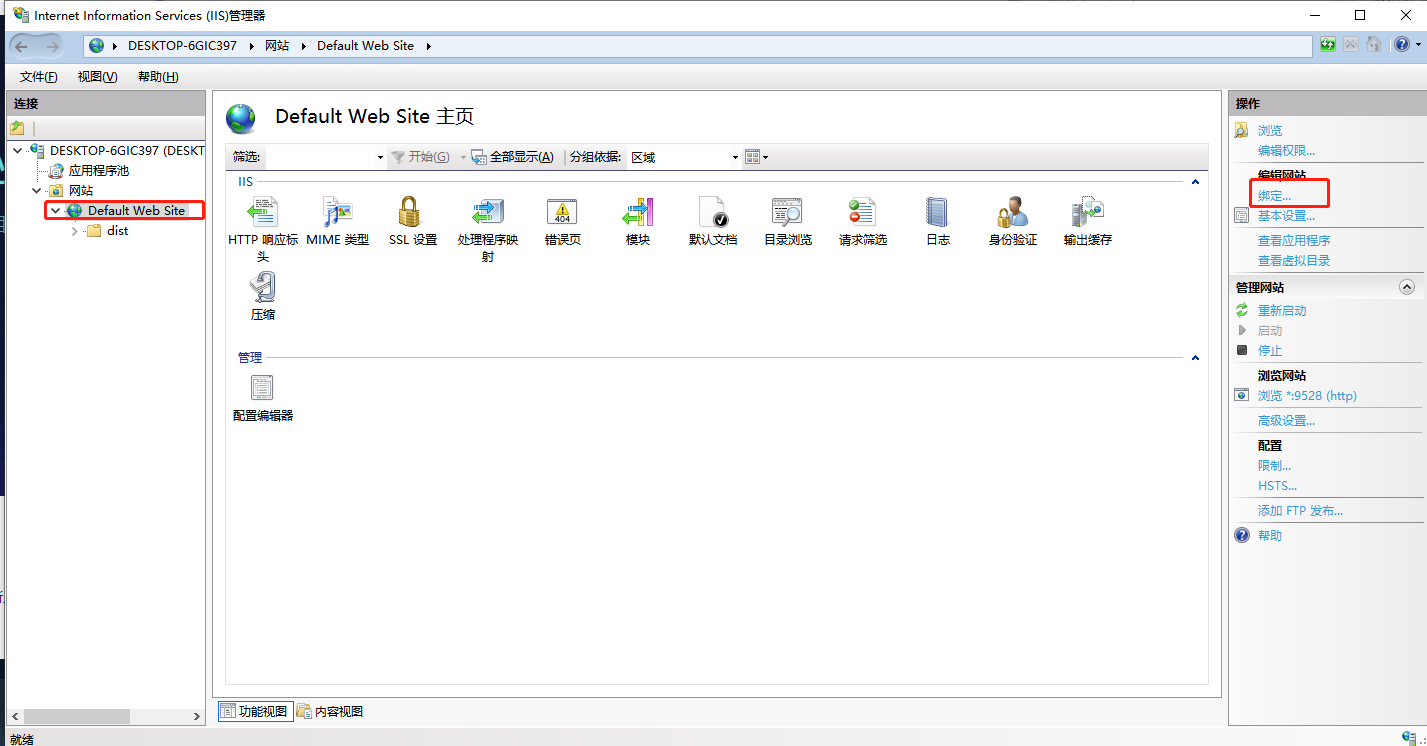Image resolution: width=1427 pixels, height=746 pixels.
Task: Click the 查看虚拟目录 link
Action: (x=1294, y=261)
